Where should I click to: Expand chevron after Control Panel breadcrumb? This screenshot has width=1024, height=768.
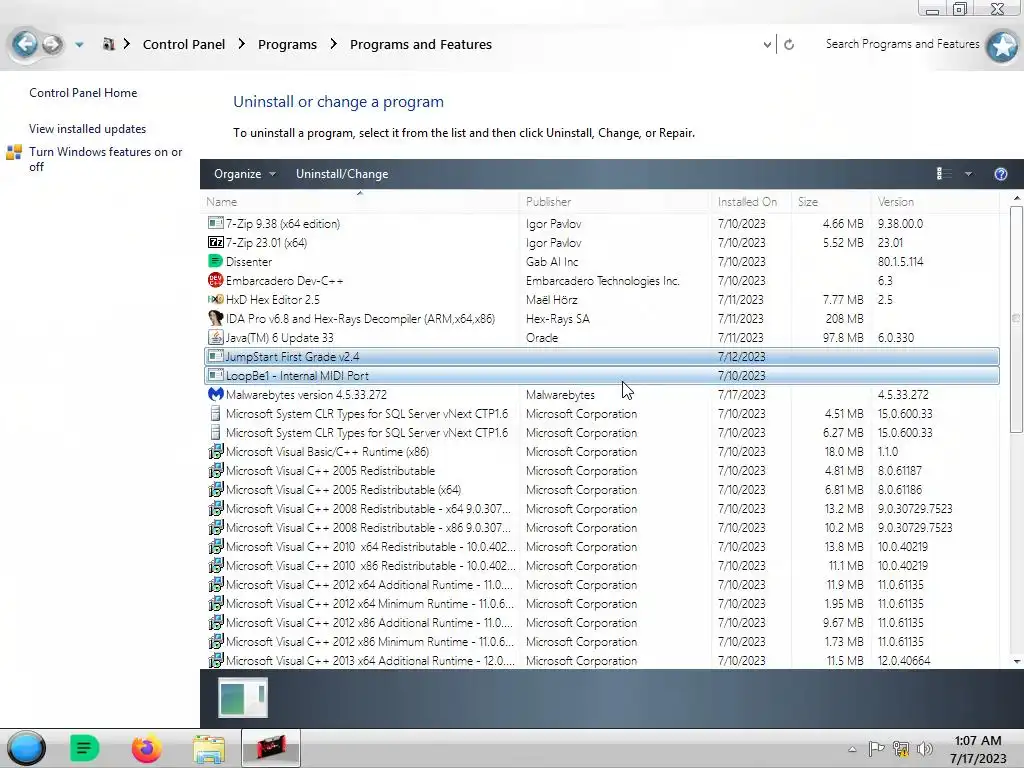(242, 44)
